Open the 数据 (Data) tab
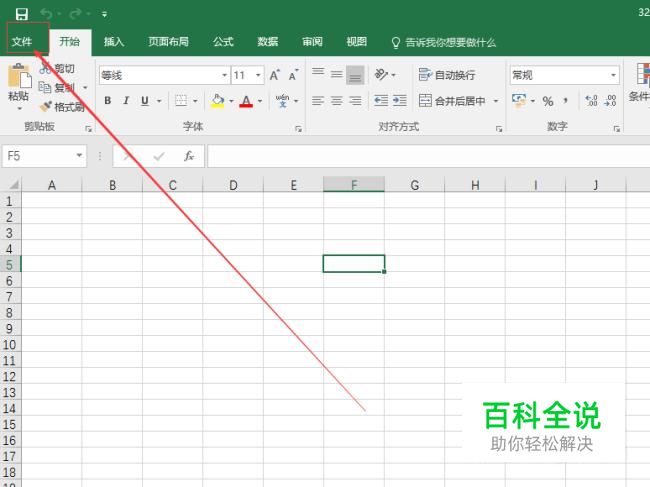650x487 pixels. click(x=267, y=41)
